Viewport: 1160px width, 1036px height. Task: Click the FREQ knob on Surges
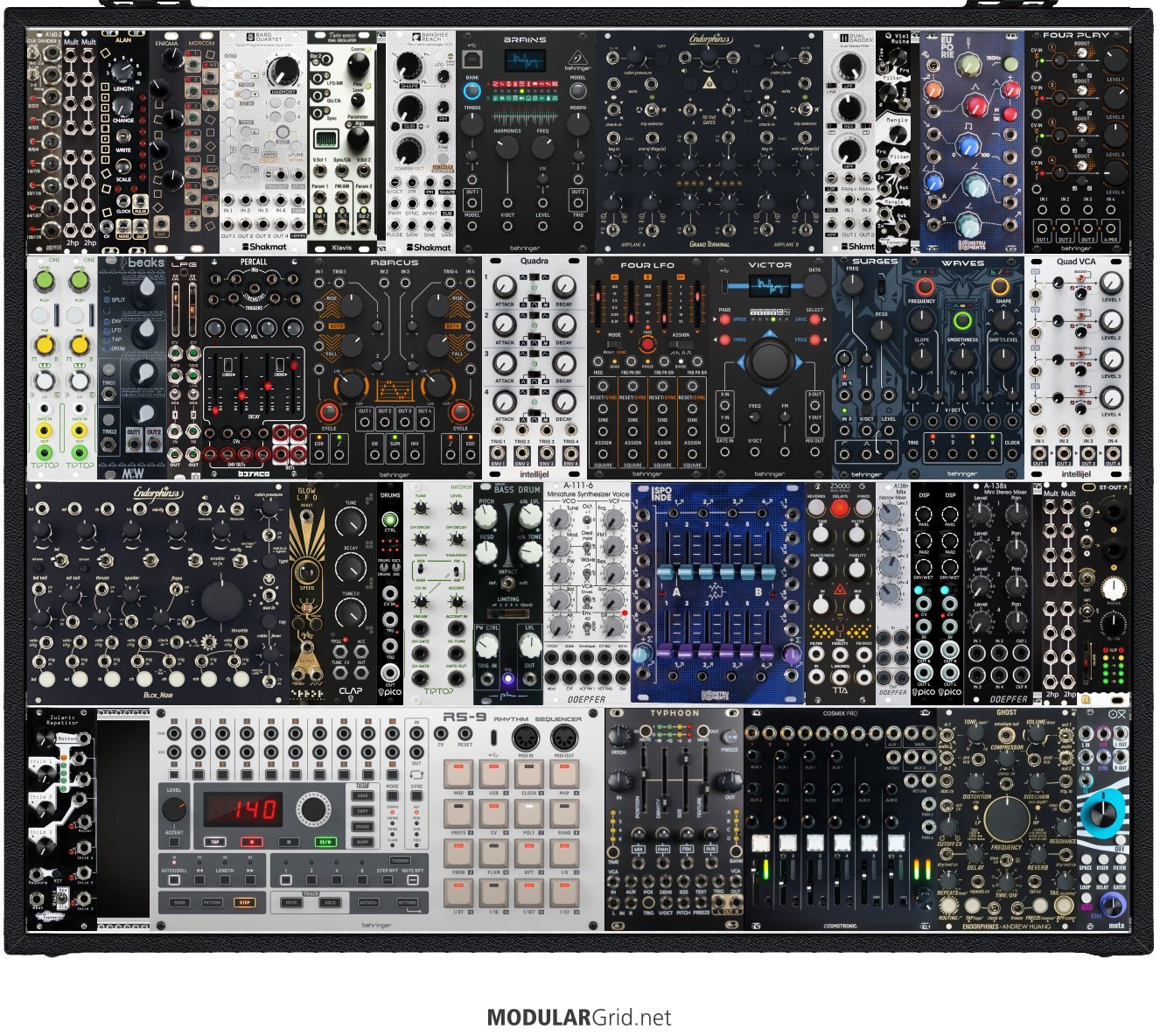tap(851, 286)
